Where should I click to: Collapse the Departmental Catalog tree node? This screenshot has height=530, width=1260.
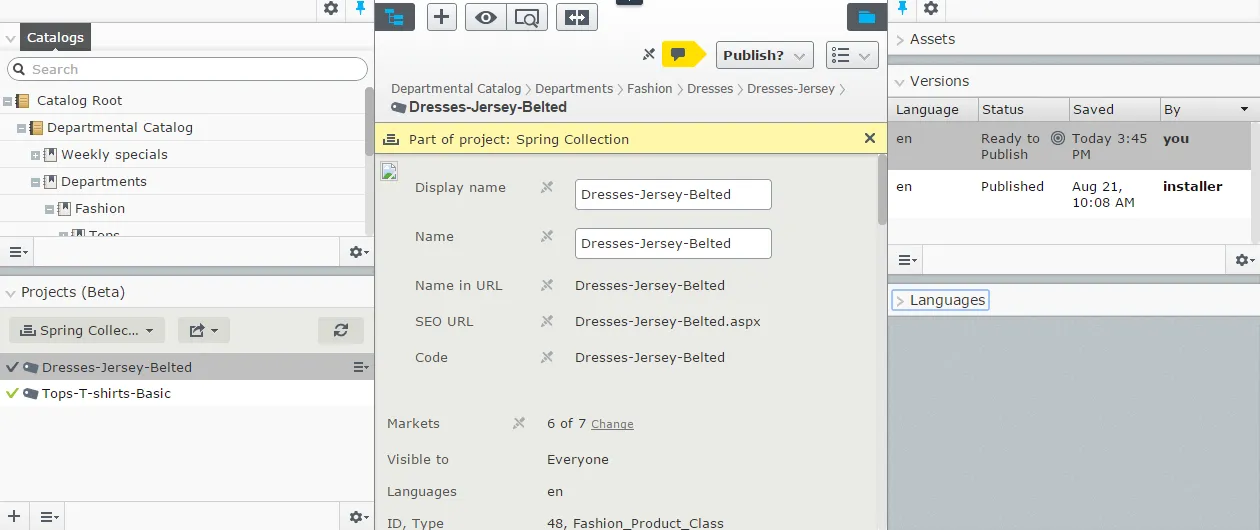[21, 128]
